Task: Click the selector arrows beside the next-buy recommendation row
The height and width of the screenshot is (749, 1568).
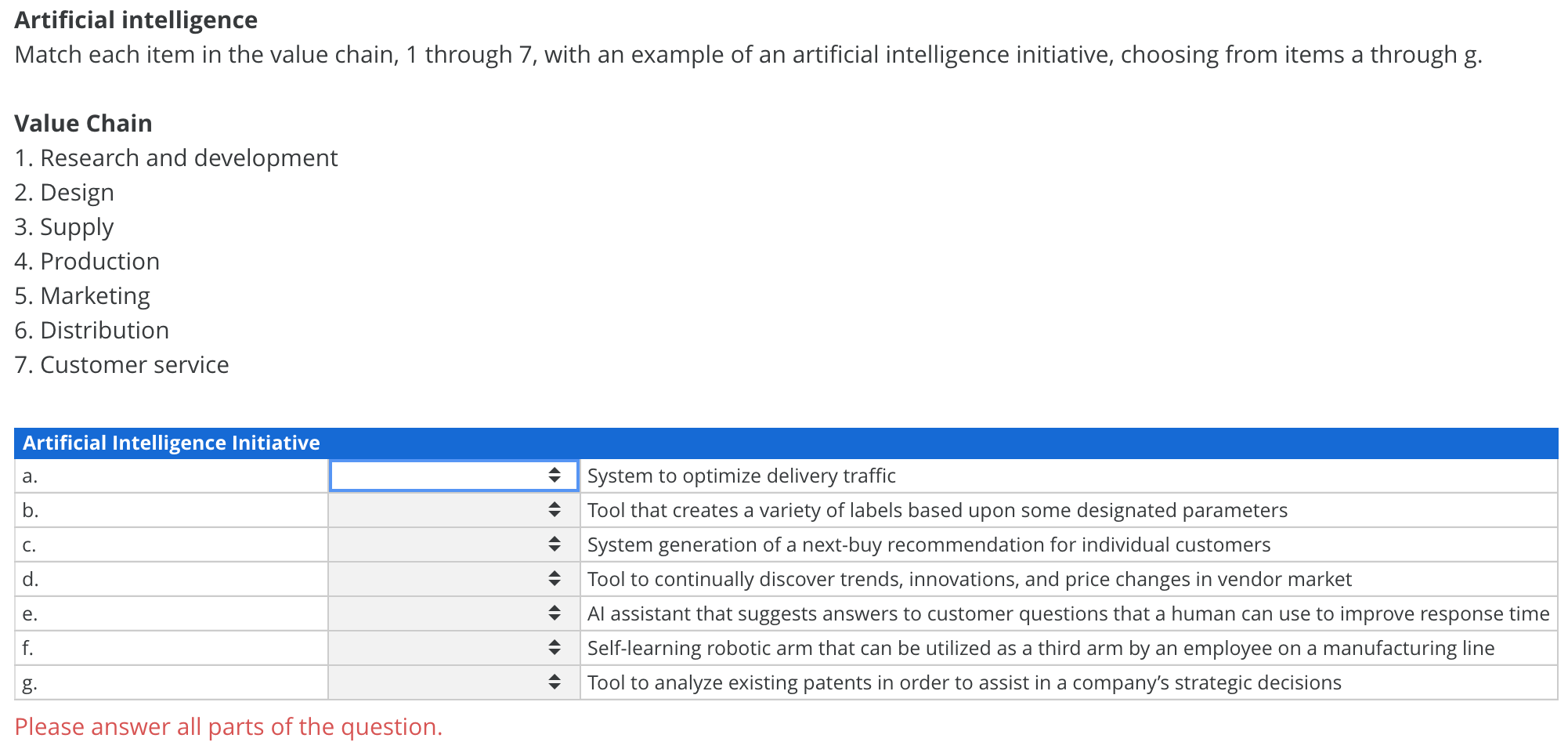Action: (x=555, y=544)
